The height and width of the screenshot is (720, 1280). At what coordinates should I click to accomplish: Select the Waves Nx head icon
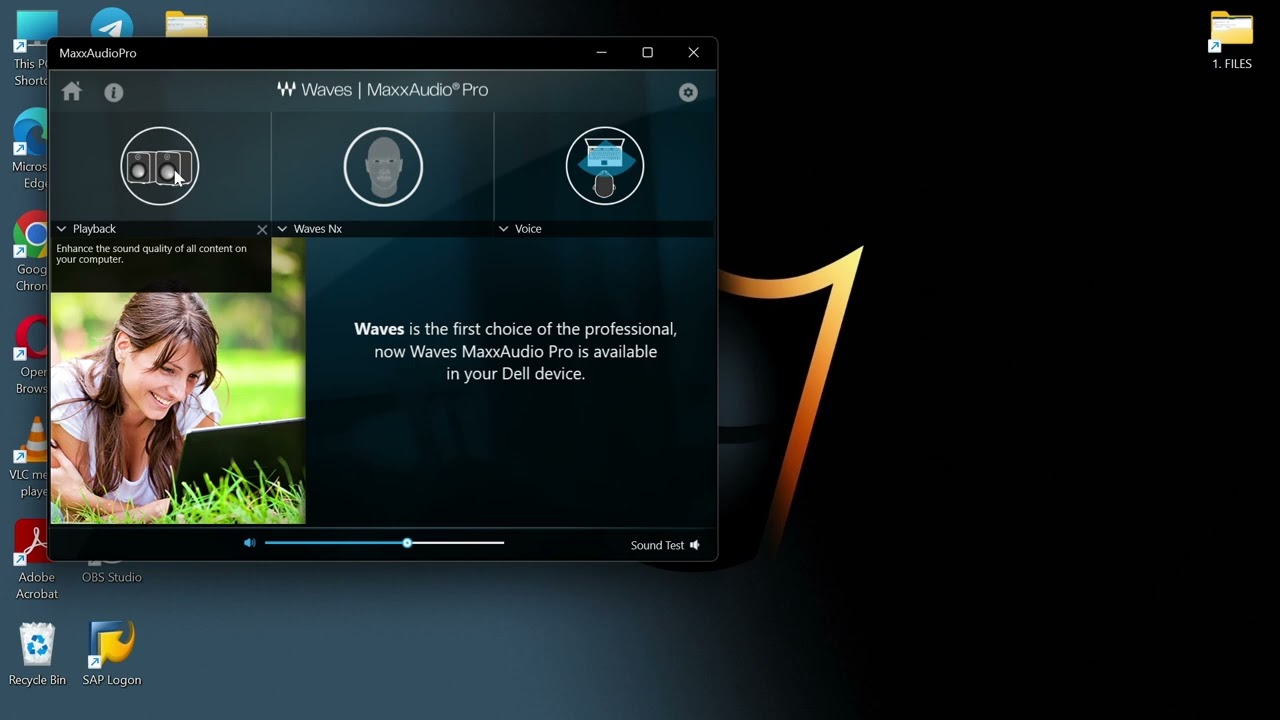tap(383, 166)
